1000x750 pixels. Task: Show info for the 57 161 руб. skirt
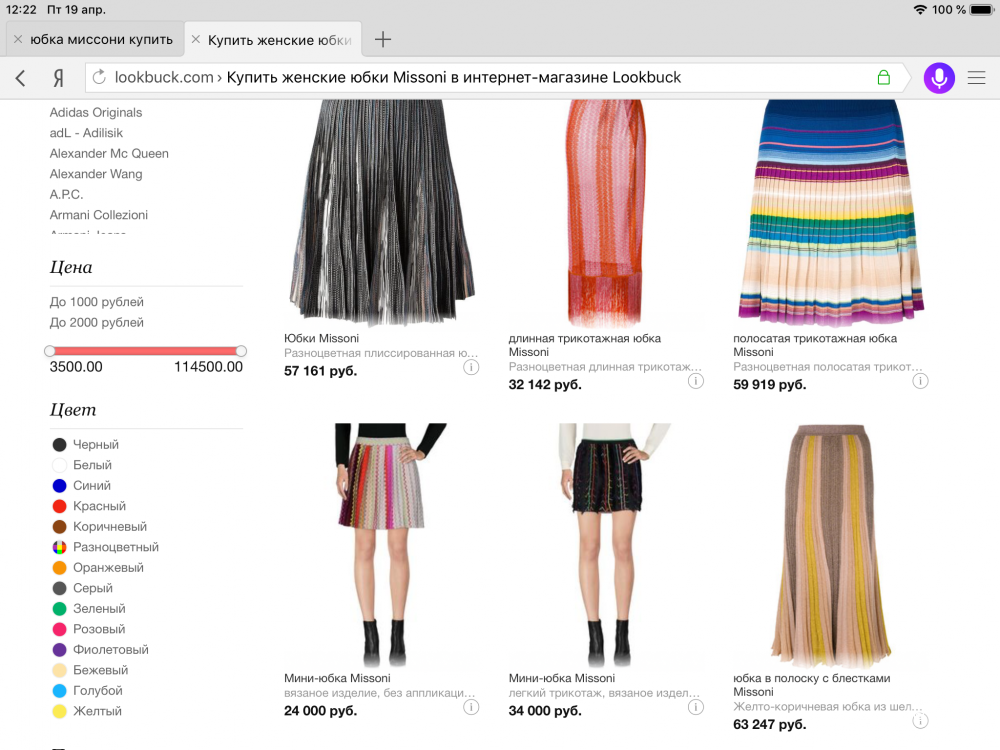click(x=471, y=367)
